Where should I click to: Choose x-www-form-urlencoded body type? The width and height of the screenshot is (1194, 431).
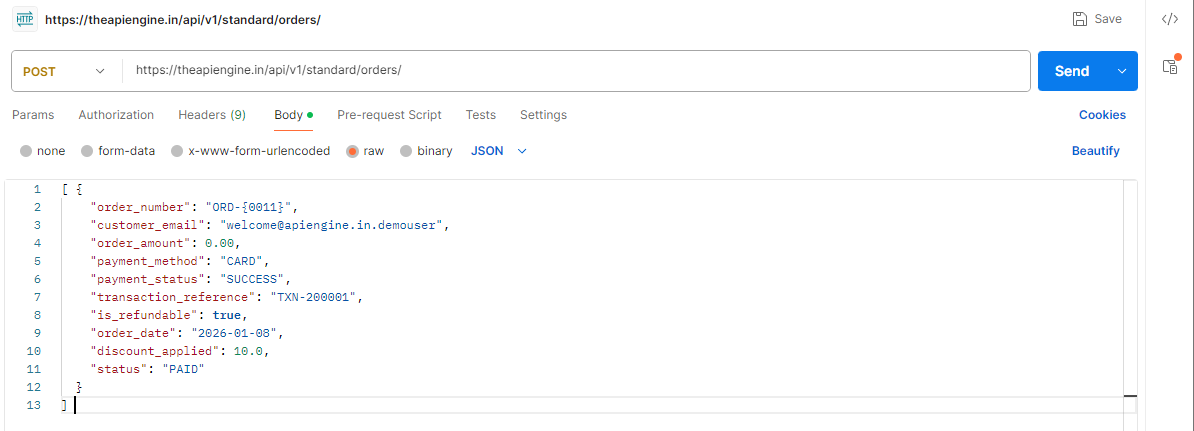point(177,151)
